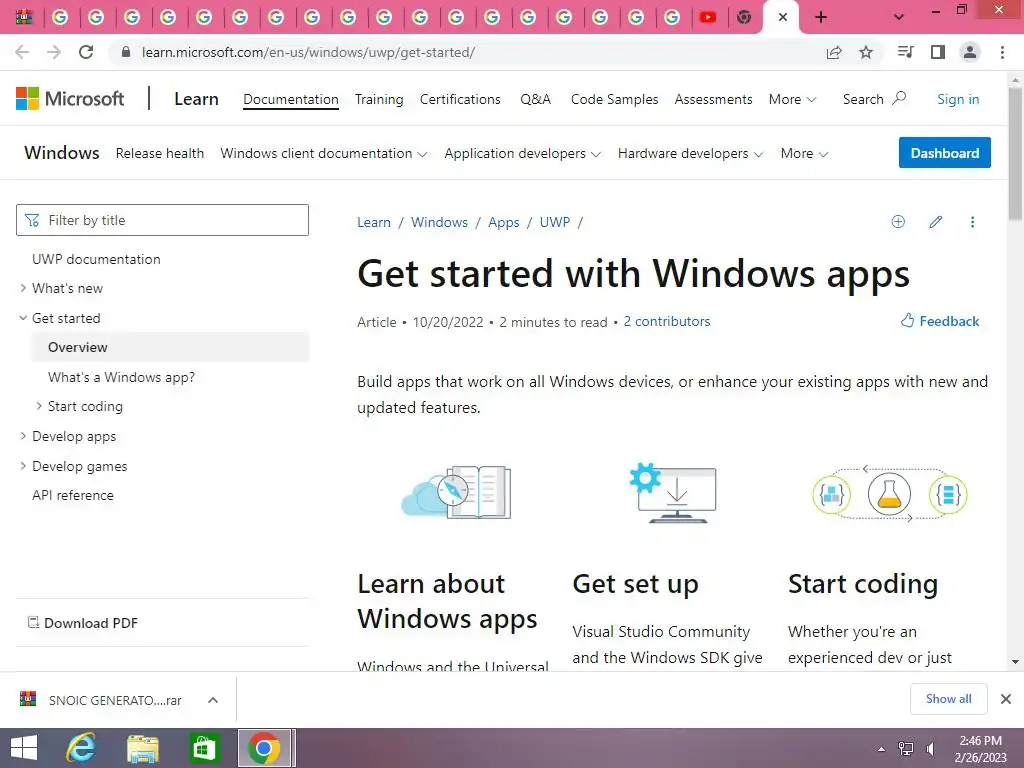Image resolution: width=1024 pixels, height=768 pixels.
Task: Go back with browser back arrow
Action: (22, 52)
